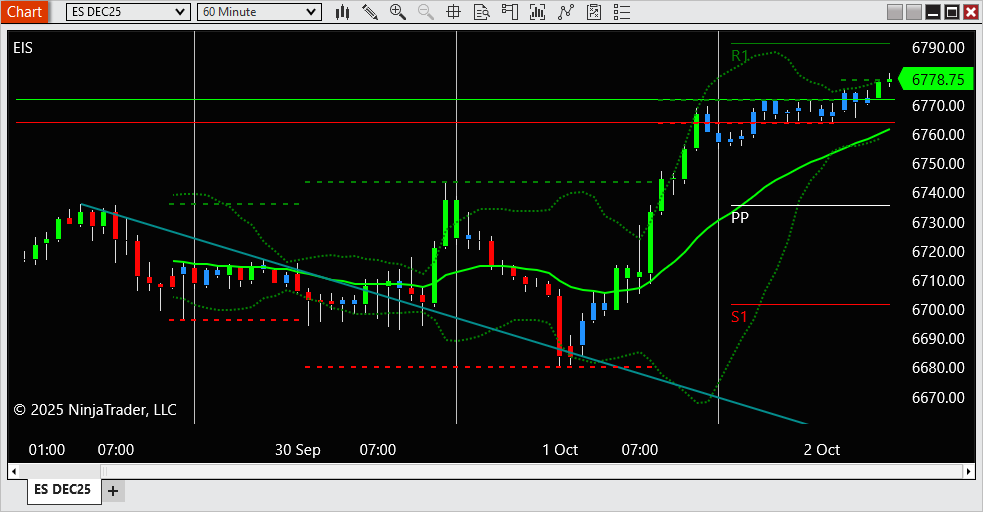Click the 01:00 time axis label
Image resolution: width=983 pixels, height=512 pixels.
point(47,450)
